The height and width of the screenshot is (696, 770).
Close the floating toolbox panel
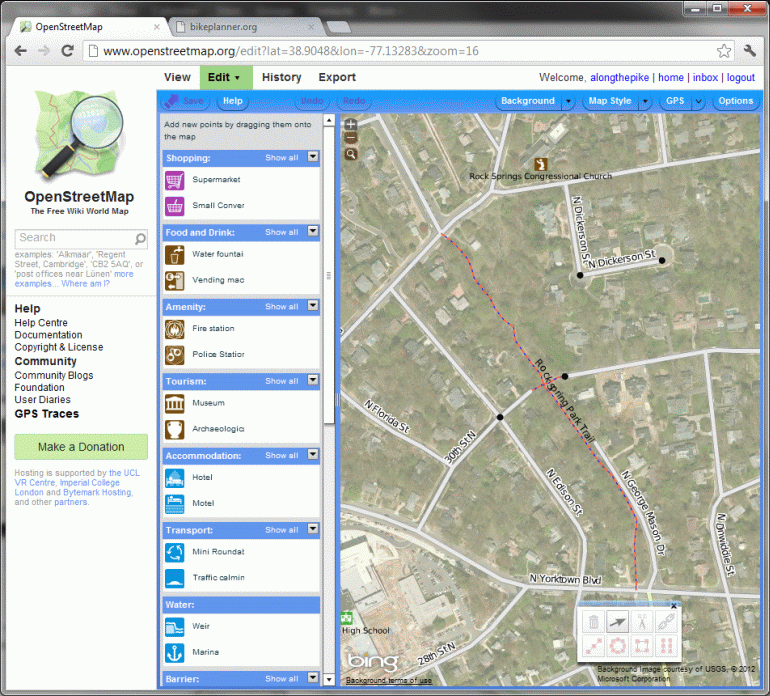674,606
